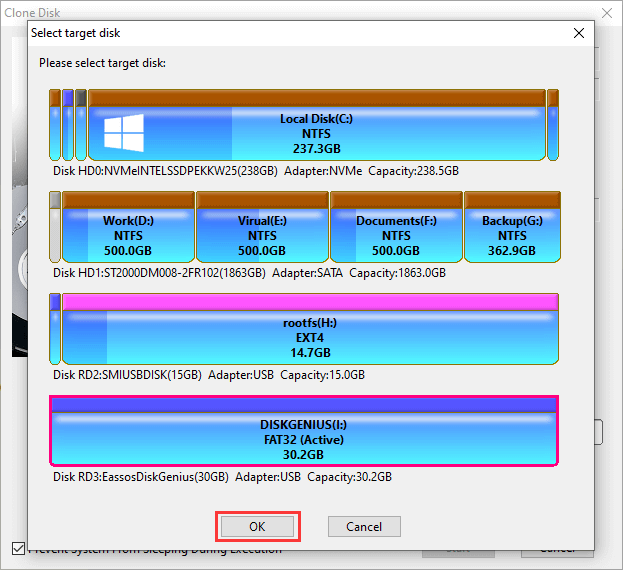Click the small partition at HD0's right end

[552, 125]
